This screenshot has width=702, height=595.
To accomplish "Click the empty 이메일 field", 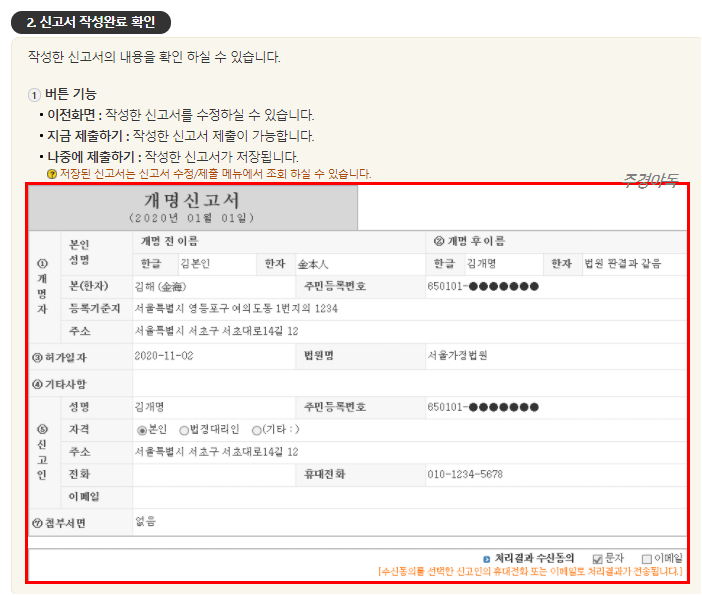I will pos(409,497).
